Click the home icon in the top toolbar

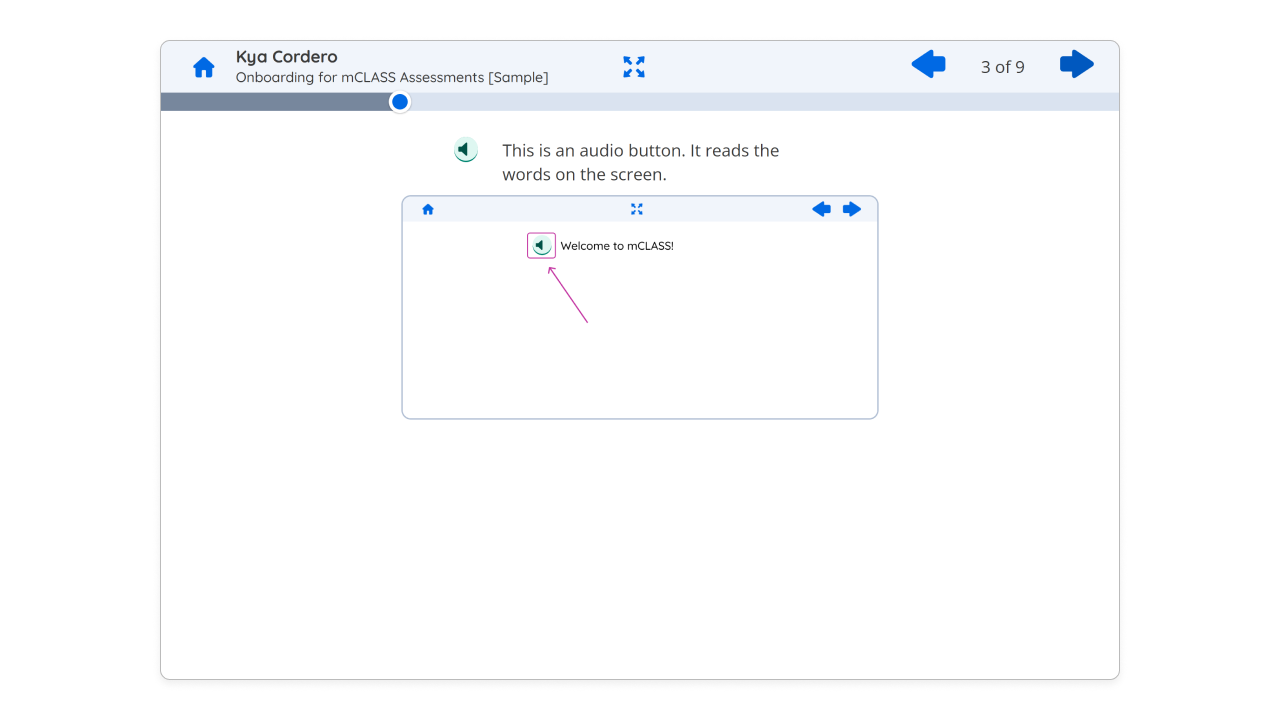click(203, 66)
